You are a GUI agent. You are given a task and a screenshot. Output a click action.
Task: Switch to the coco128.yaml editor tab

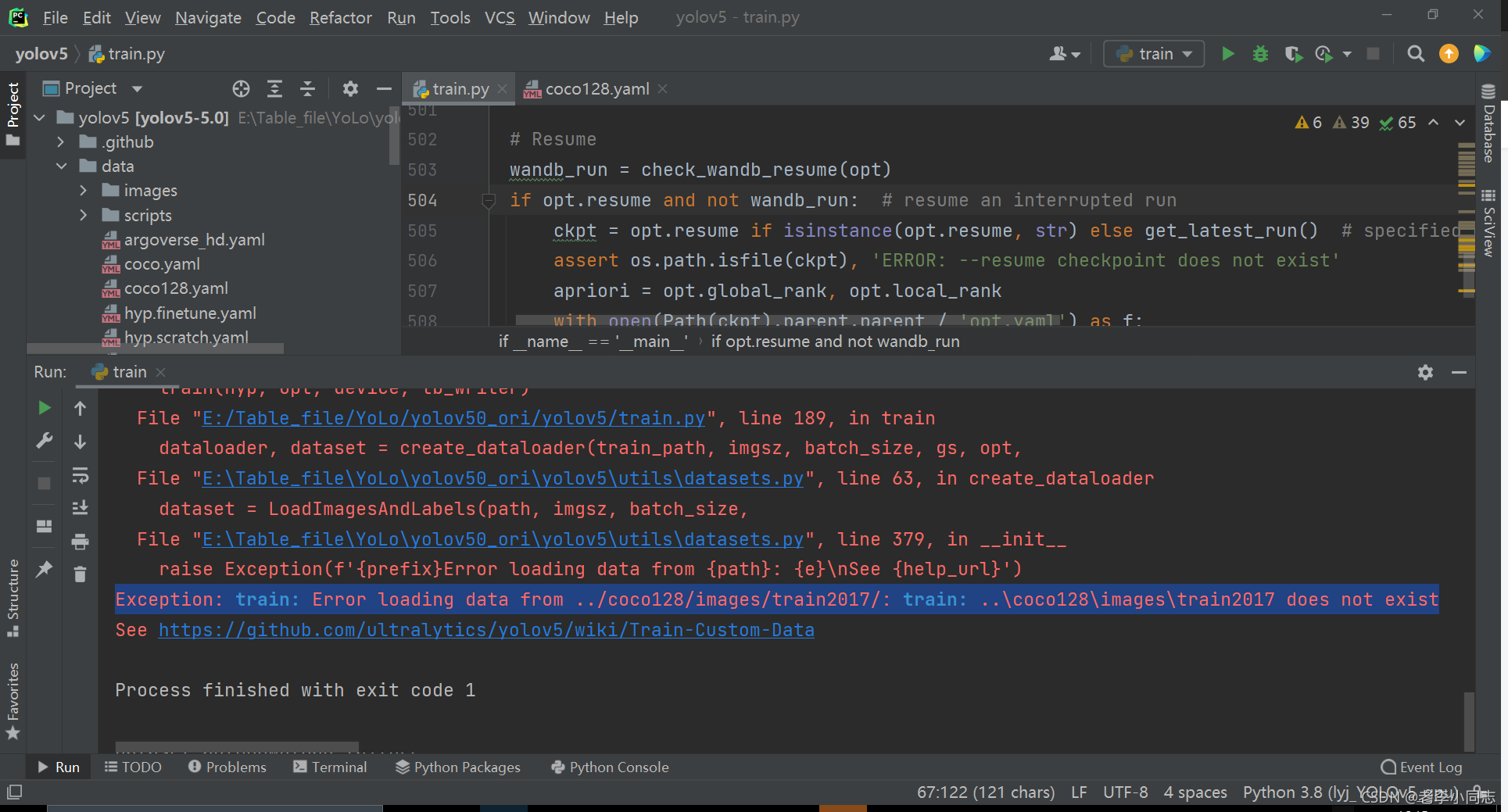(596, 89)
